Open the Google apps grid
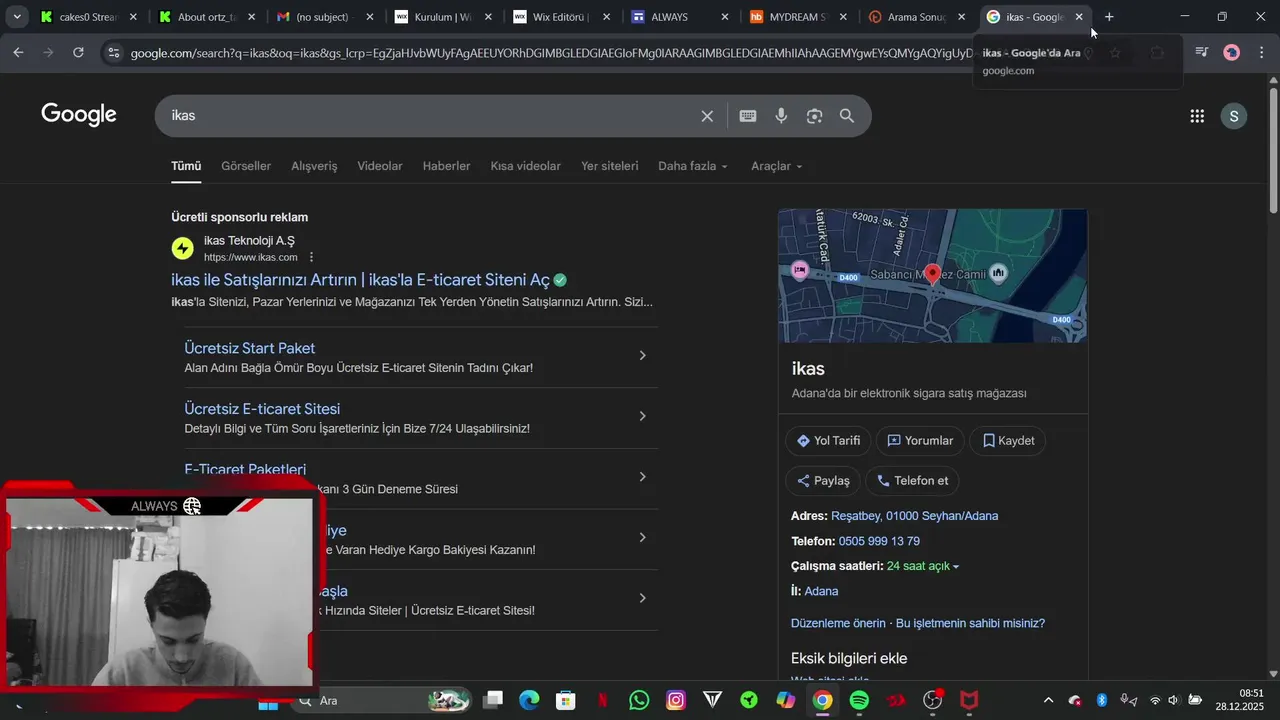This screenshot has width=1280, height=720. point(1197,116)
